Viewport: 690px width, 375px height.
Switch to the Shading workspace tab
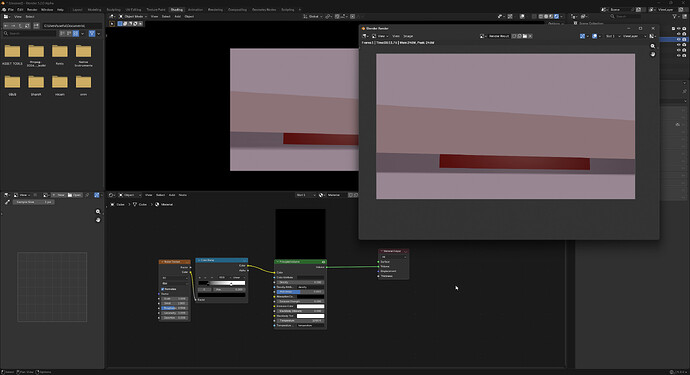point(176,9)
